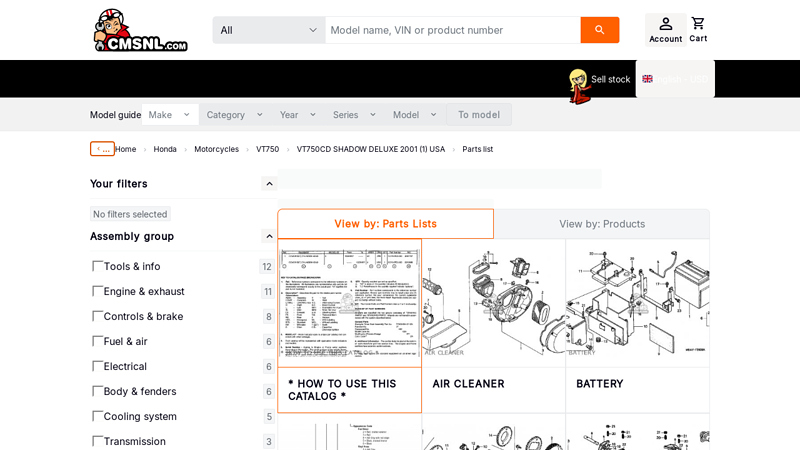Open the All search category dropdown
Screen dimensions: 800x450
point(269,30)
